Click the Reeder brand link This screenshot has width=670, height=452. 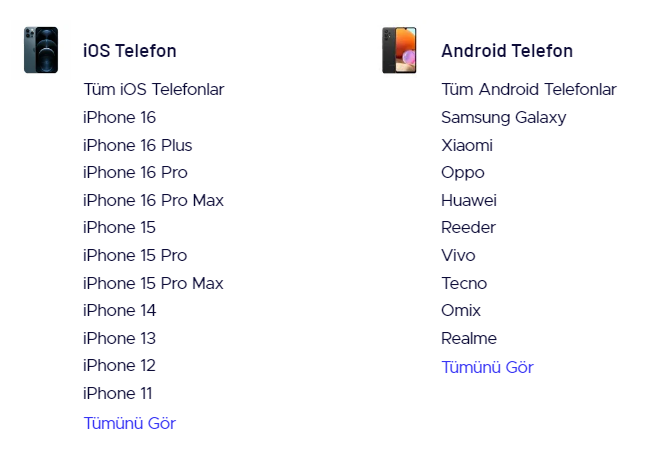pyautogui.click(x=468, y=227)
